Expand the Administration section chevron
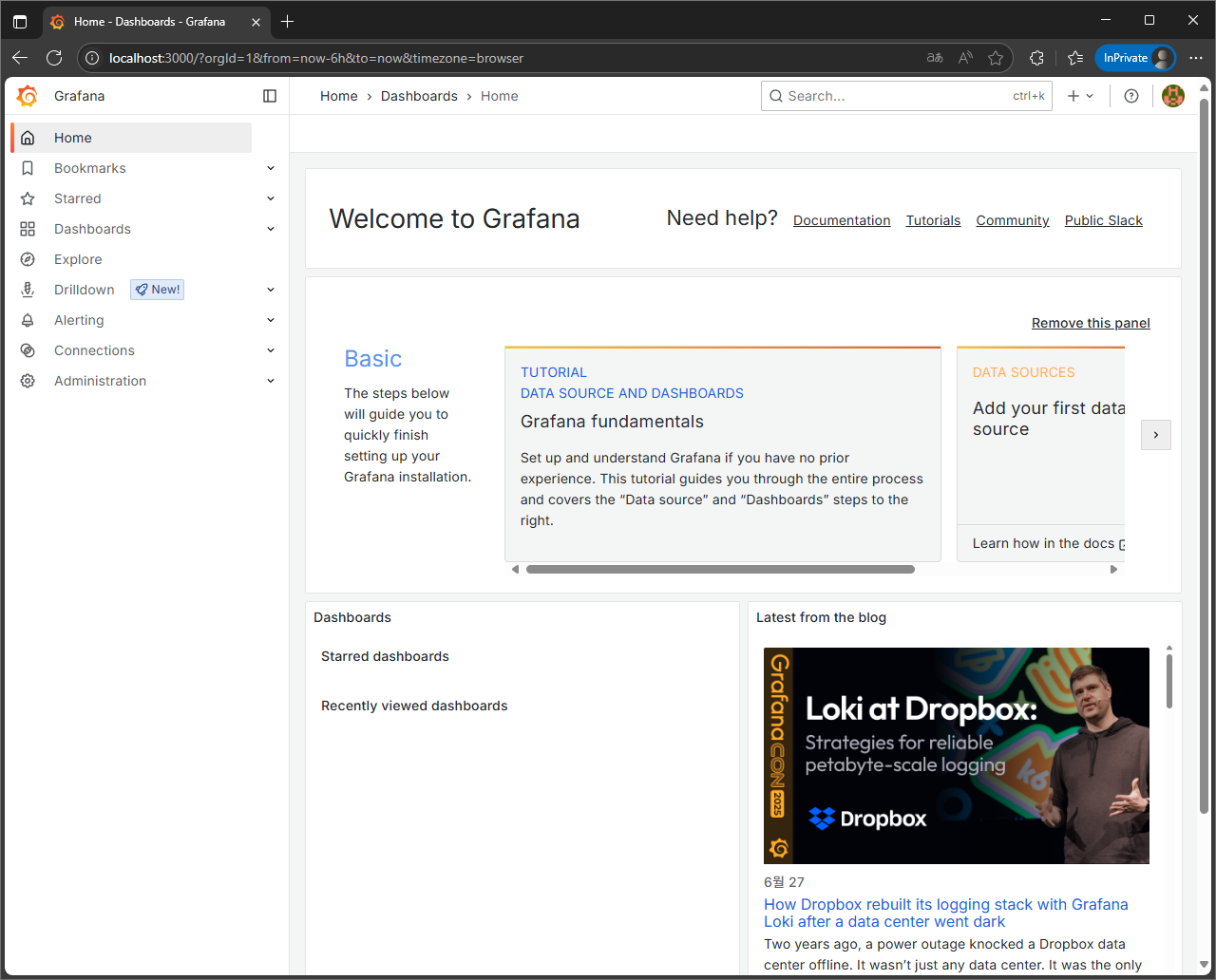This screenshot has width=1216, height=980. (271, 381)
